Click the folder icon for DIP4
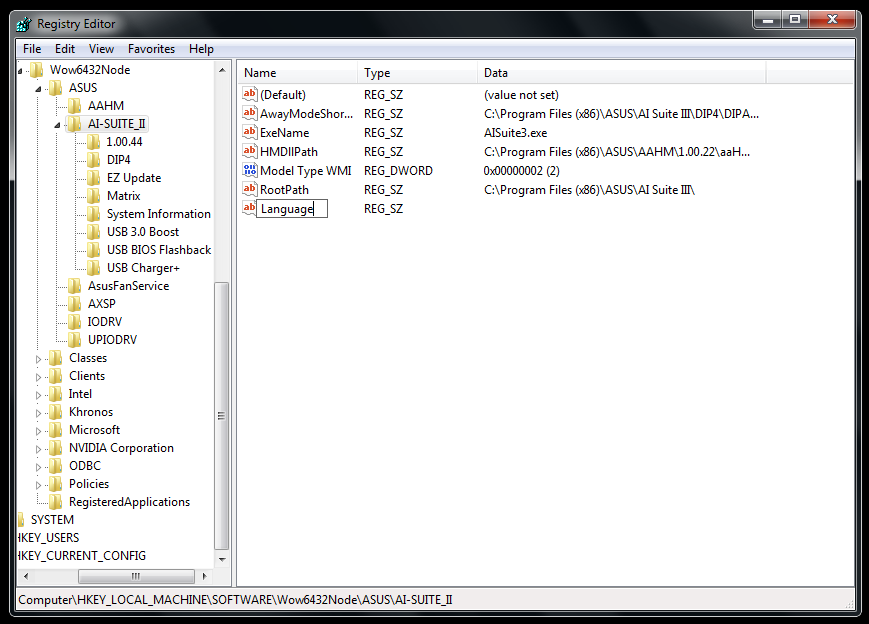869x624 pixels. click(x=94, y=160)
